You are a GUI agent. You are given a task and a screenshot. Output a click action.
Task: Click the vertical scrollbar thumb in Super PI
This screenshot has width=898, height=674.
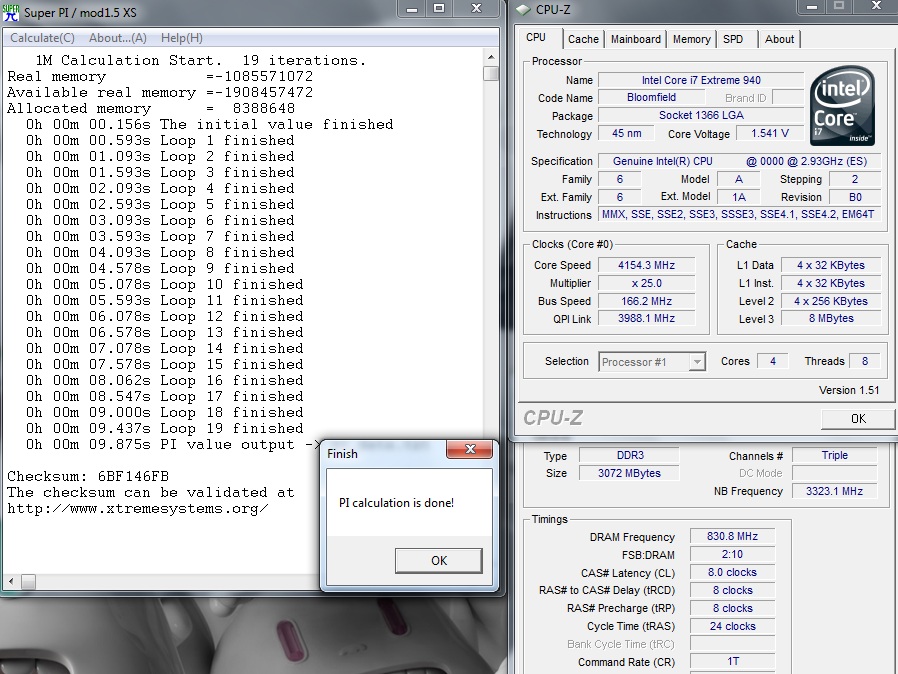[491, 73]
